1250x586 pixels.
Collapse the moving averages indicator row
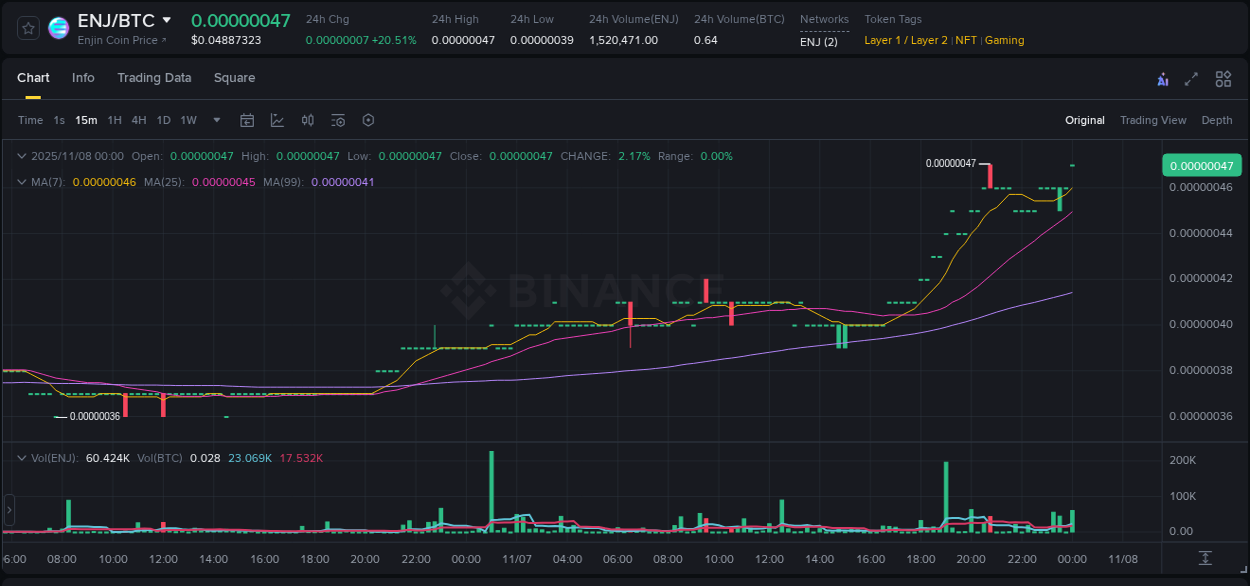pyautogui.click(x=22, y=182)
